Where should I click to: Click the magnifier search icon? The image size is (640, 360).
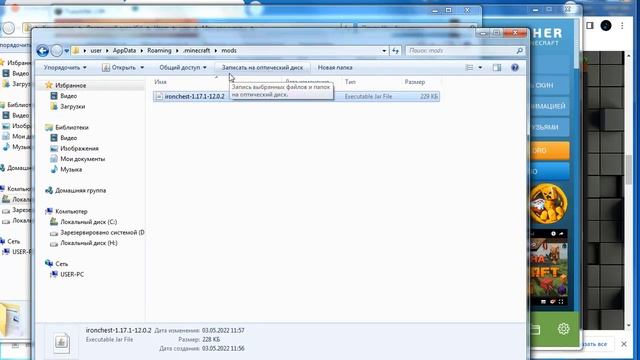(x=519, y=51)
